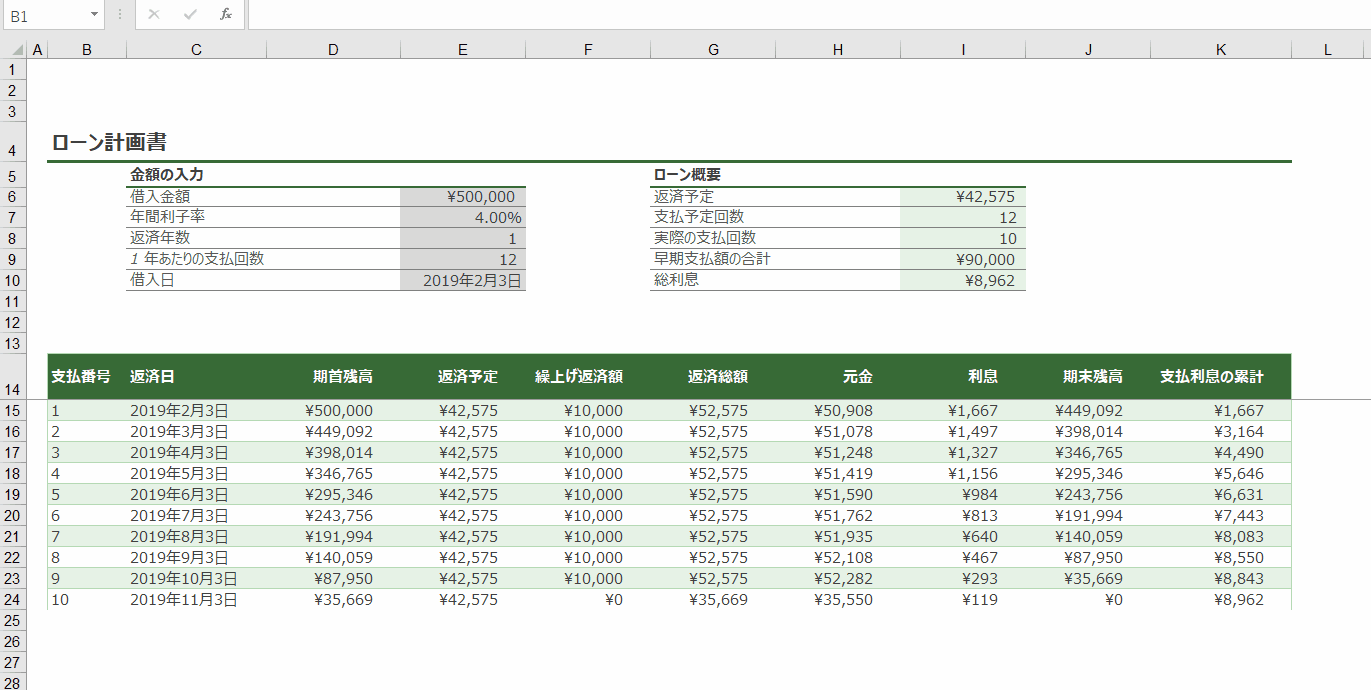Click the 1 年あたりの支払回数 label

click(197, 259)
